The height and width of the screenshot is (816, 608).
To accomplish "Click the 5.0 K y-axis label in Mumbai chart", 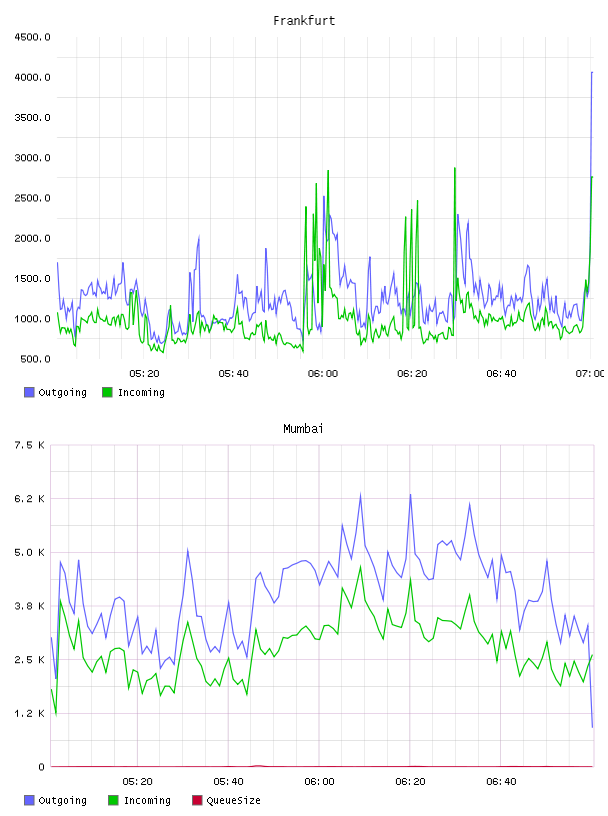I will (29, 553).
